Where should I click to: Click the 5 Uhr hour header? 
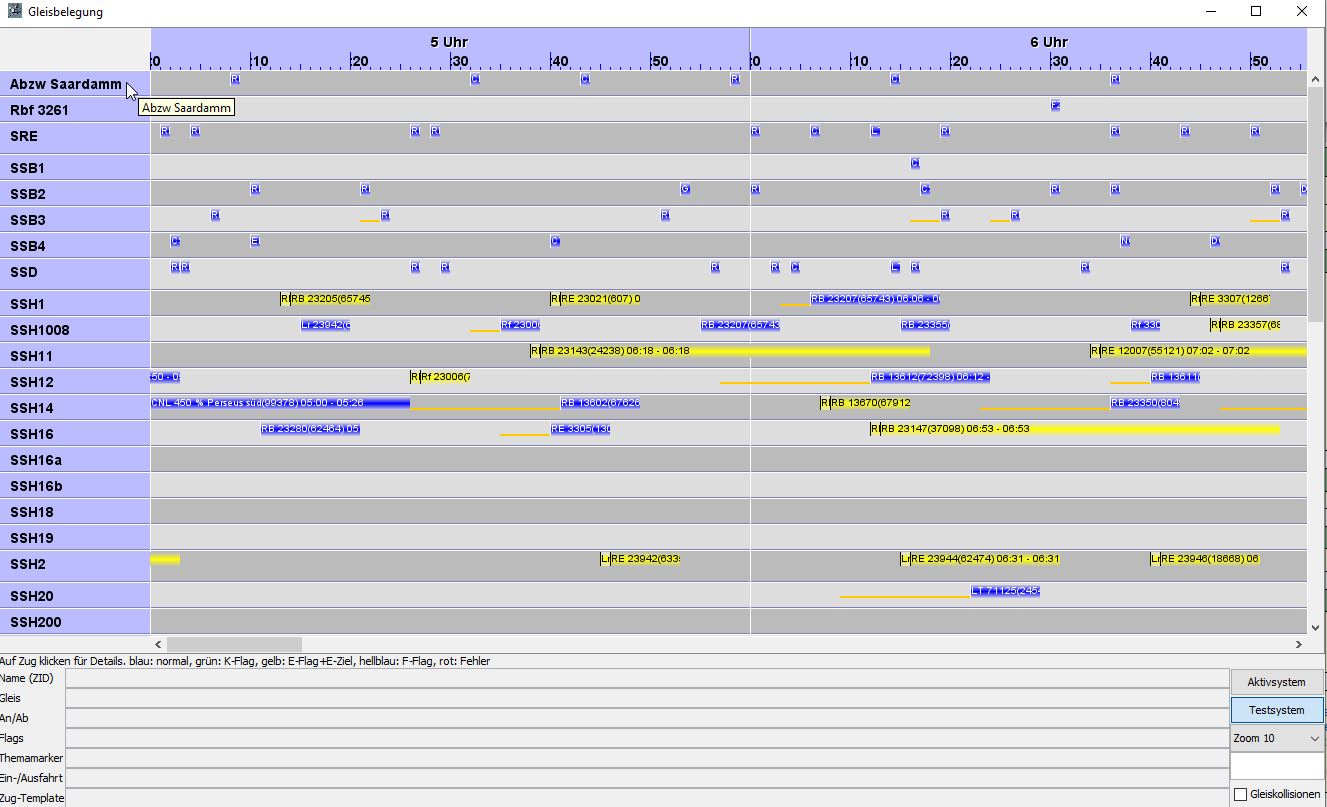tap(449, 42)
